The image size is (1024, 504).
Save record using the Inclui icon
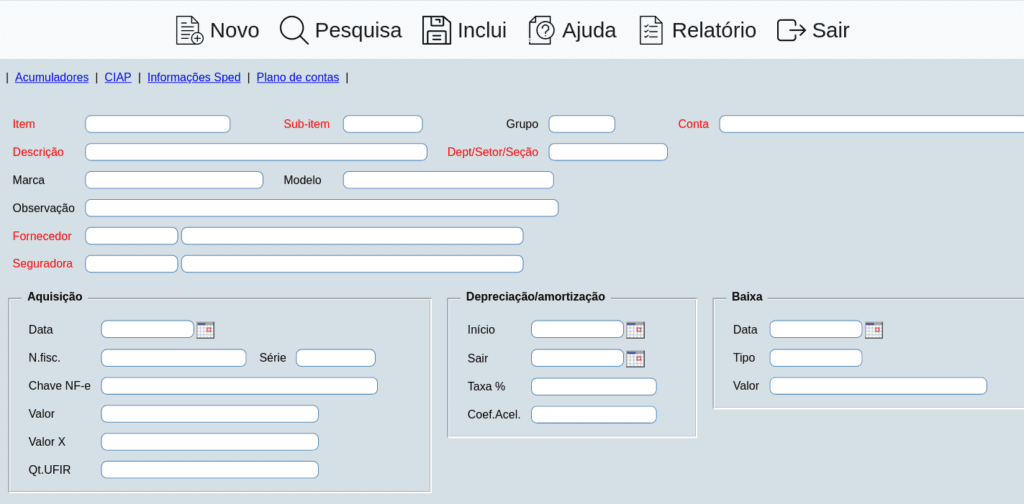[436, 30]
